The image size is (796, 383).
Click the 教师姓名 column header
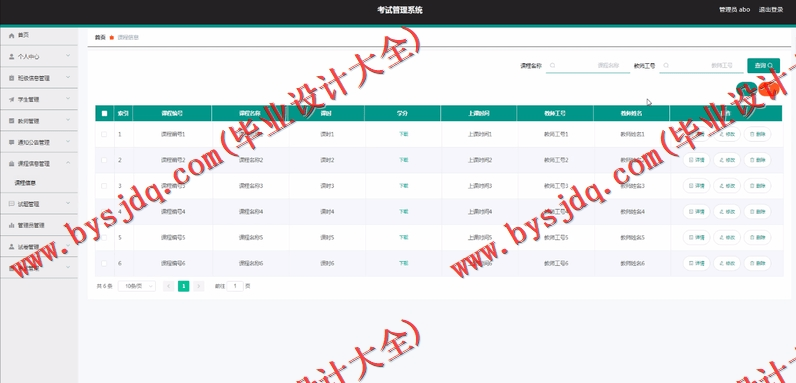click(x=632, y=113)
